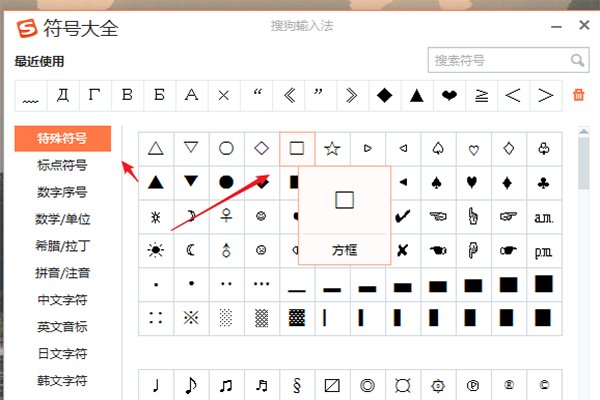This screenshot has width=600, height=400.
Task: Click scrollbar up arrow
Action: 584,131
